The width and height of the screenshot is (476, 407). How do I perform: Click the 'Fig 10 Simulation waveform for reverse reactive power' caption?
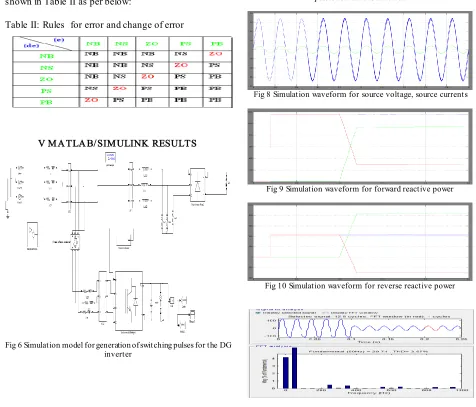(x=360, y=286)
